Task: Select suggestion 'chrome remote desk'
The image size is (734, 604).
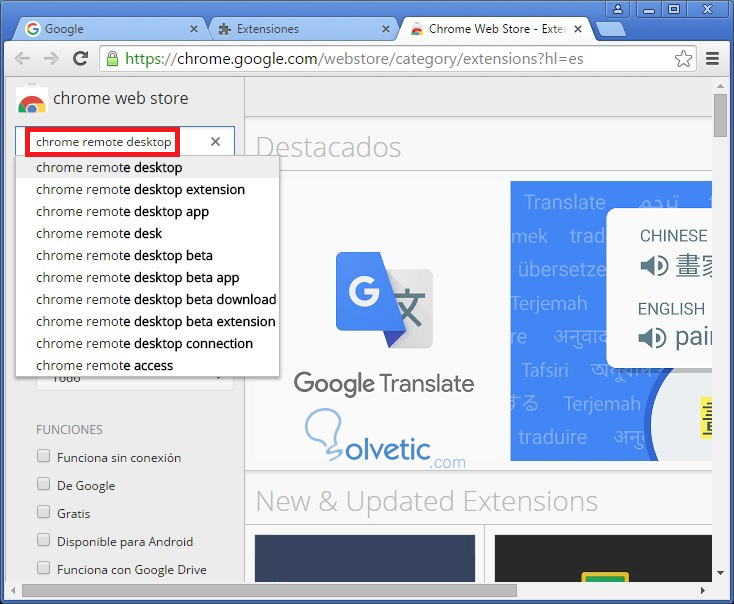Action: click(147, 233)
